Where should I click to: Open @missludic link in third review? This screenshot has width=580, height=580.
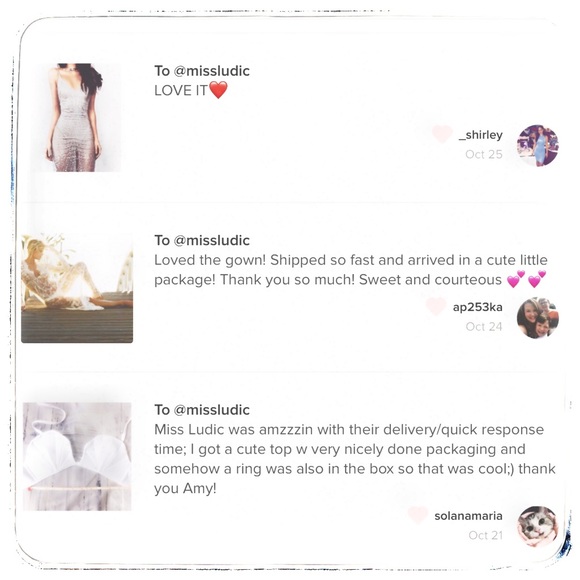[212, 409]
